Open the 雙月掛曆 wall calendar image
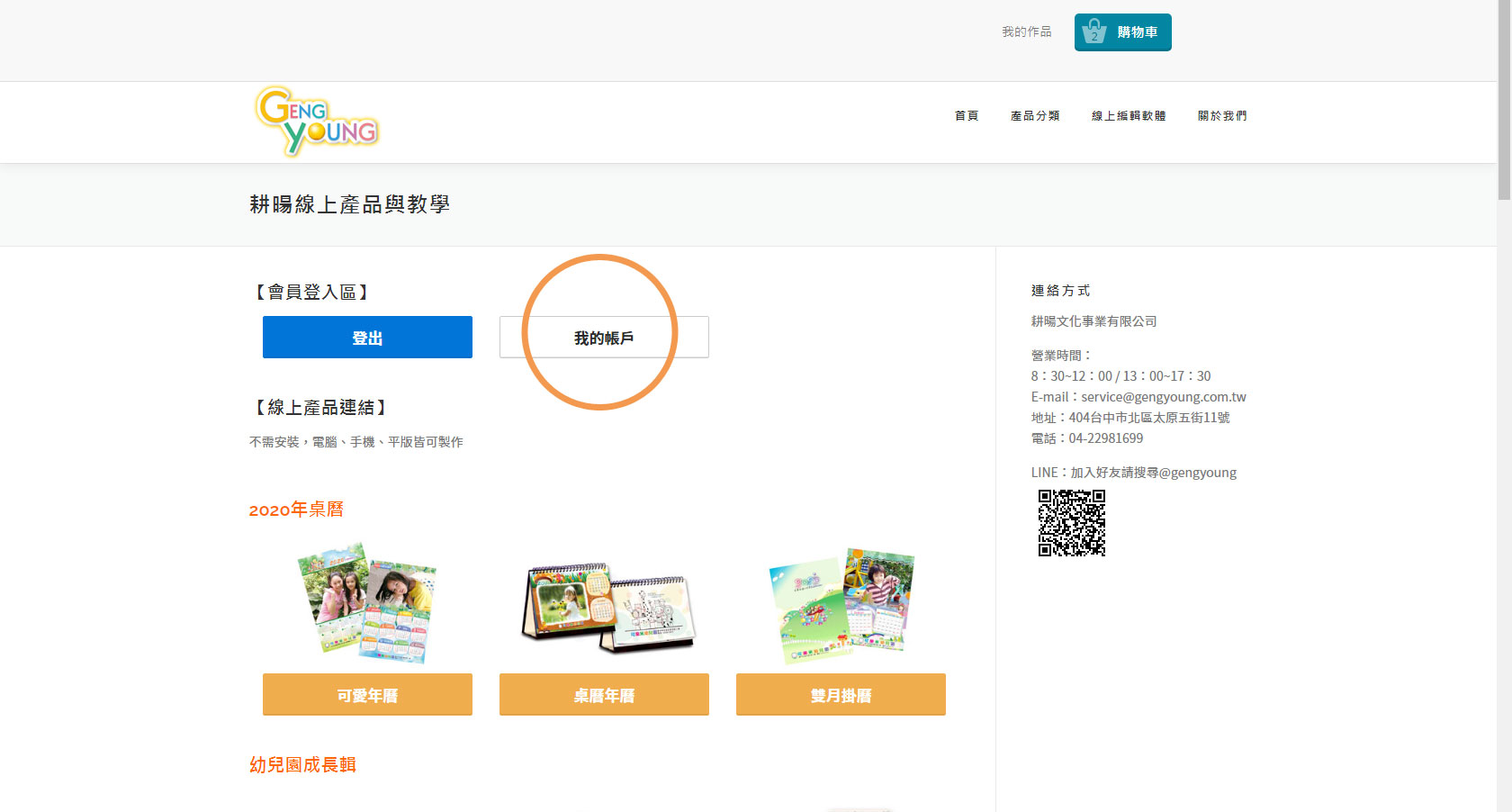The height and width of the screenshot is (812, 1512). click(841, 606)
